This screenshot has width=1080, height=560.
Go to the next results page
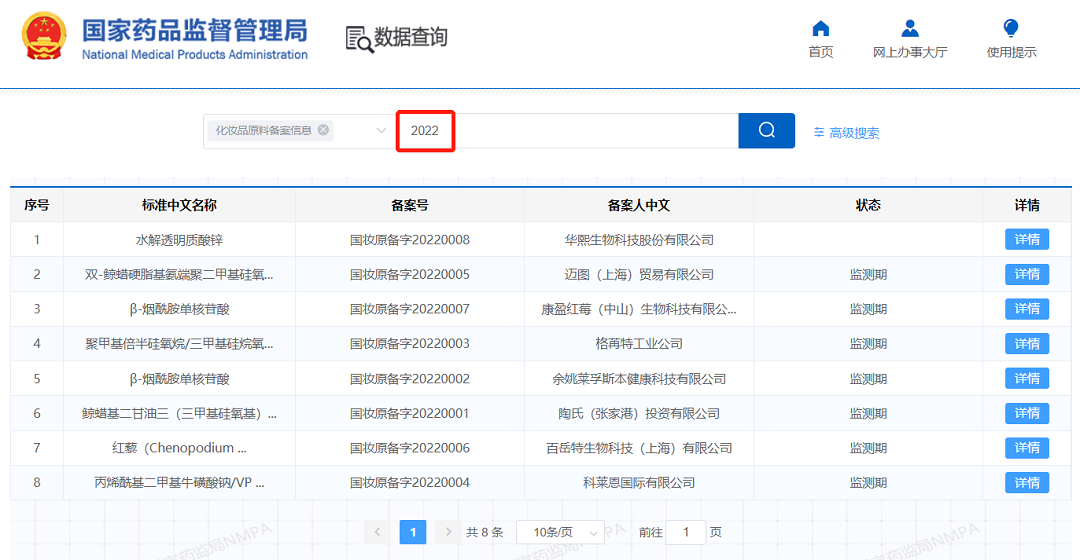pyautogui.click(x=449, y=532)
